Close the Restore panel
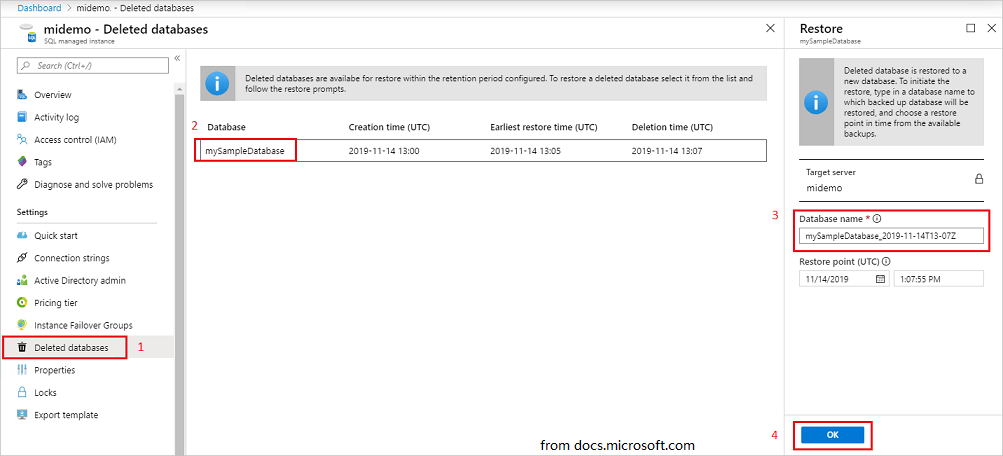 [991, 28]
